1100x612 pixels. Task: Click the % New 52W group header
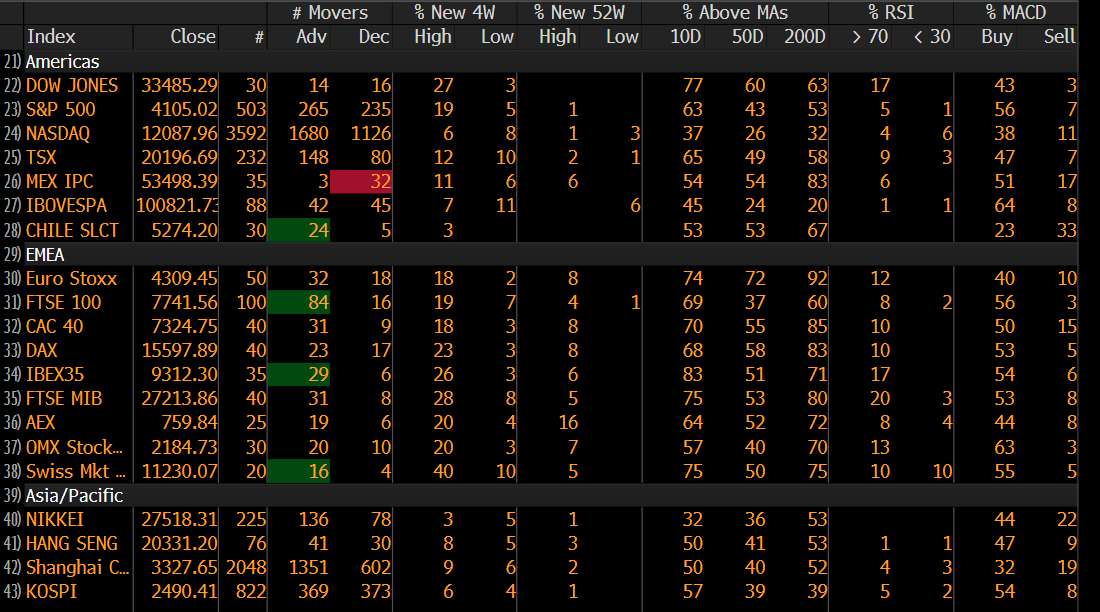click(579, 13)
